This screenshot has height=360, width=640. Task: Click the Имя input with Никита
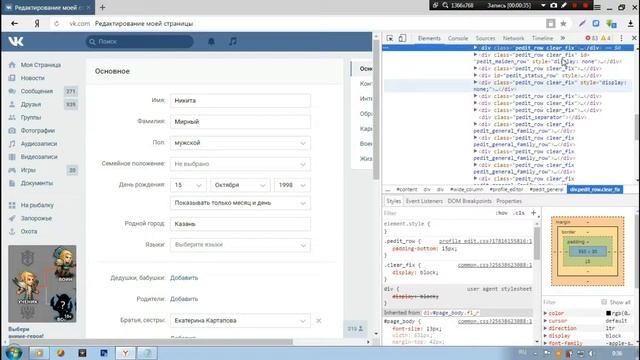pos(240,100)
